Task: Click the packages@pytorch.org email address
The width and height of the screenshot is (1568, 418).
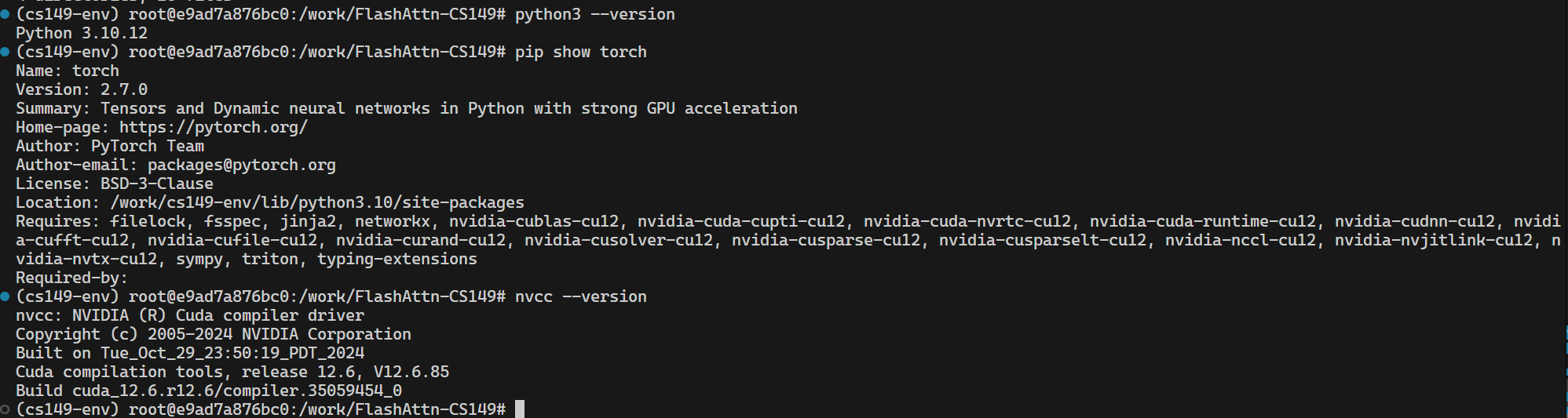Action: coord(242,165)
